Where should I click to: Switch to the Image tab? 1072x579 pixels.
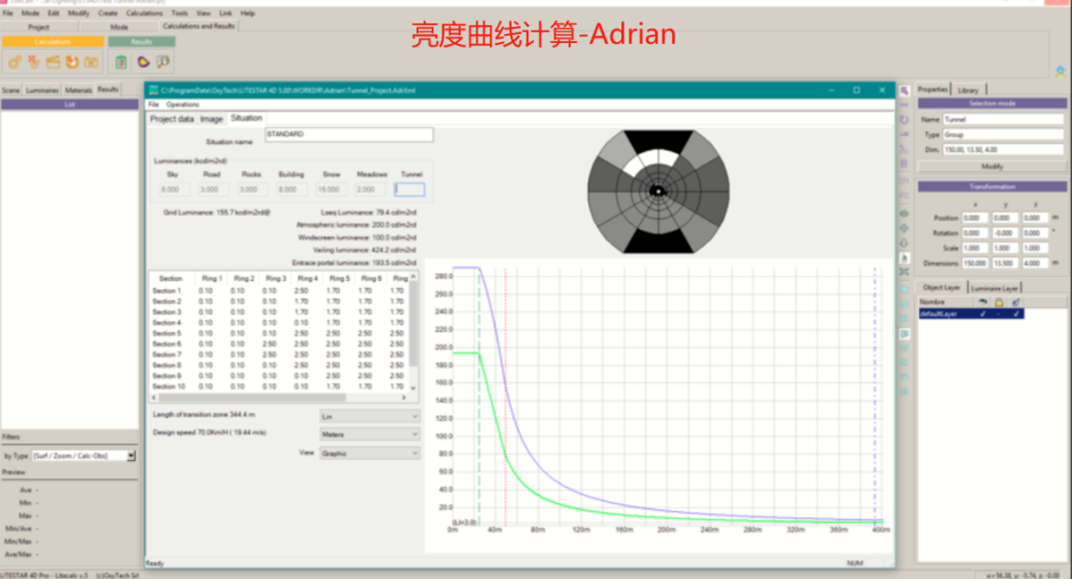pyautogui.click(x=211, y=119)
